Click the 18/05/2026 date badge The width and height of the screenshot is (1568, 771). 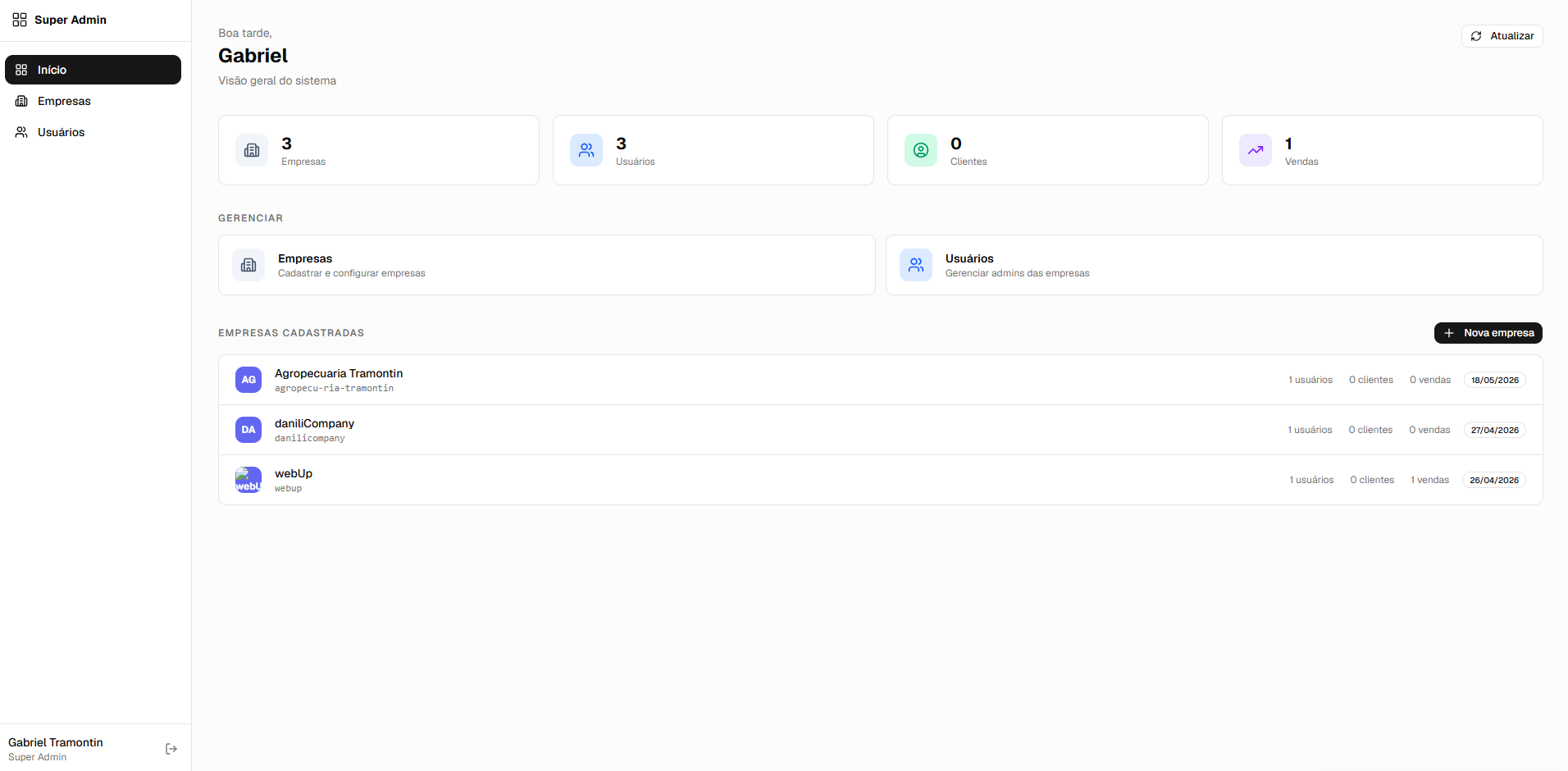point(1495,380)
